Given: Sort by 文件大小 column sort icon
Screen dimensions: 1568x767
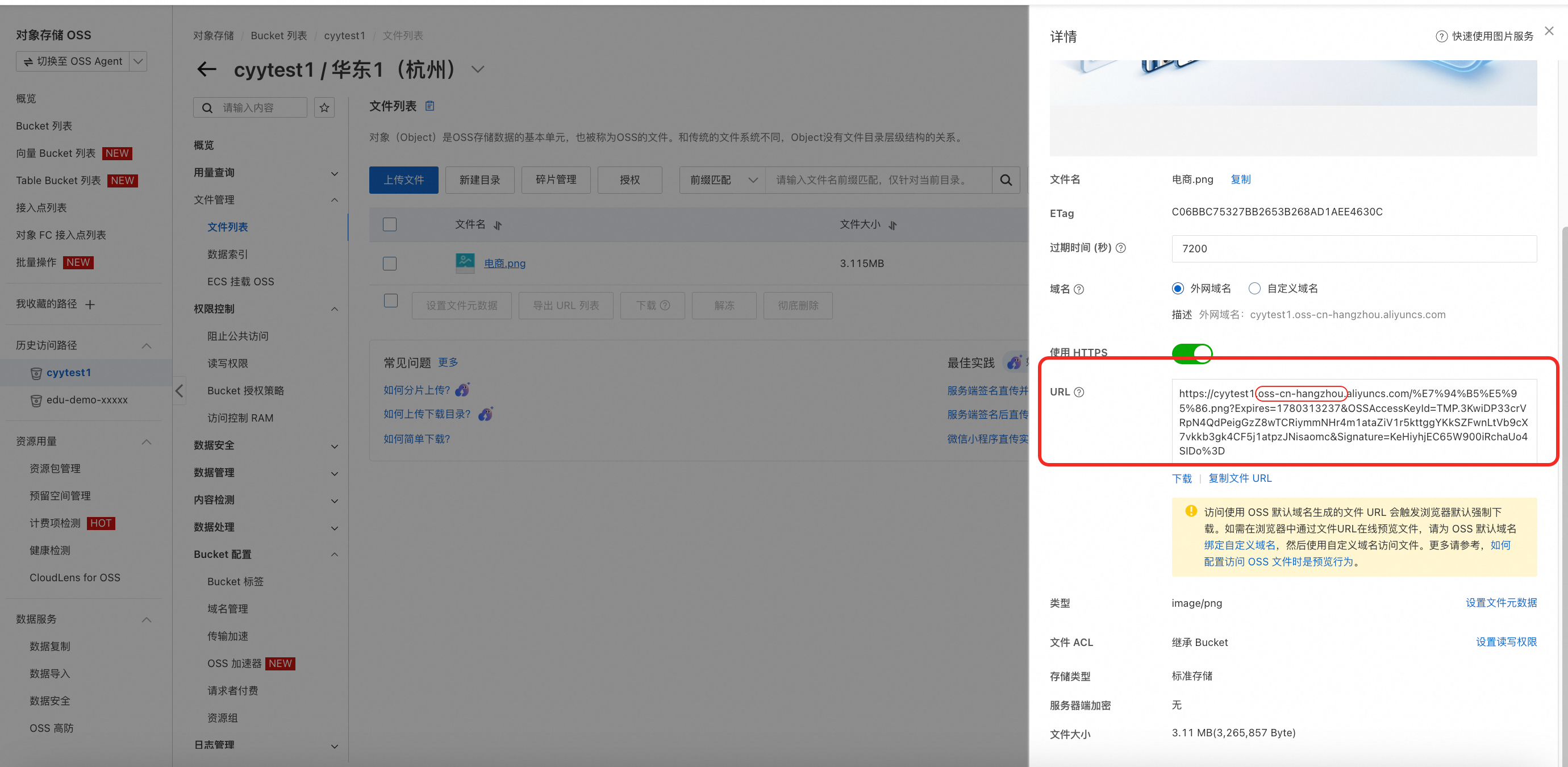Looking at the screenshot, I should coord(893,225).
